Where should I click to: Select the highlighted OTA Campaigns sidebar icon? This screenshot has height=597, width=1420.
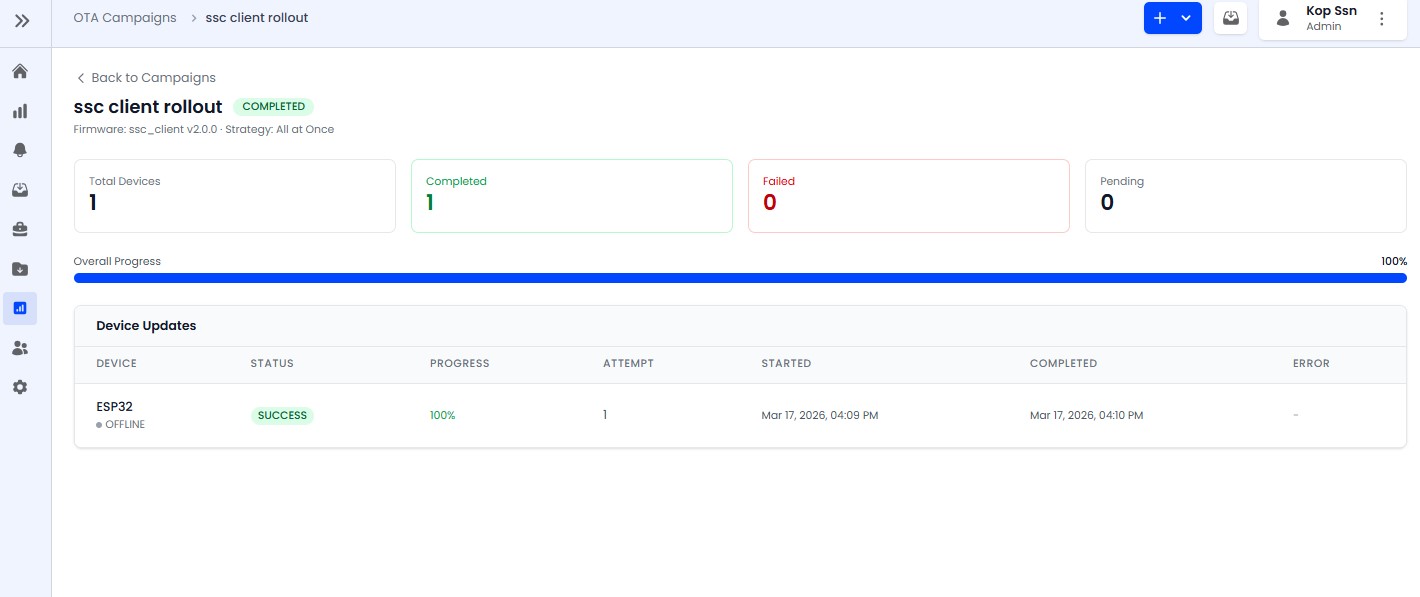(x=20, y=308)
